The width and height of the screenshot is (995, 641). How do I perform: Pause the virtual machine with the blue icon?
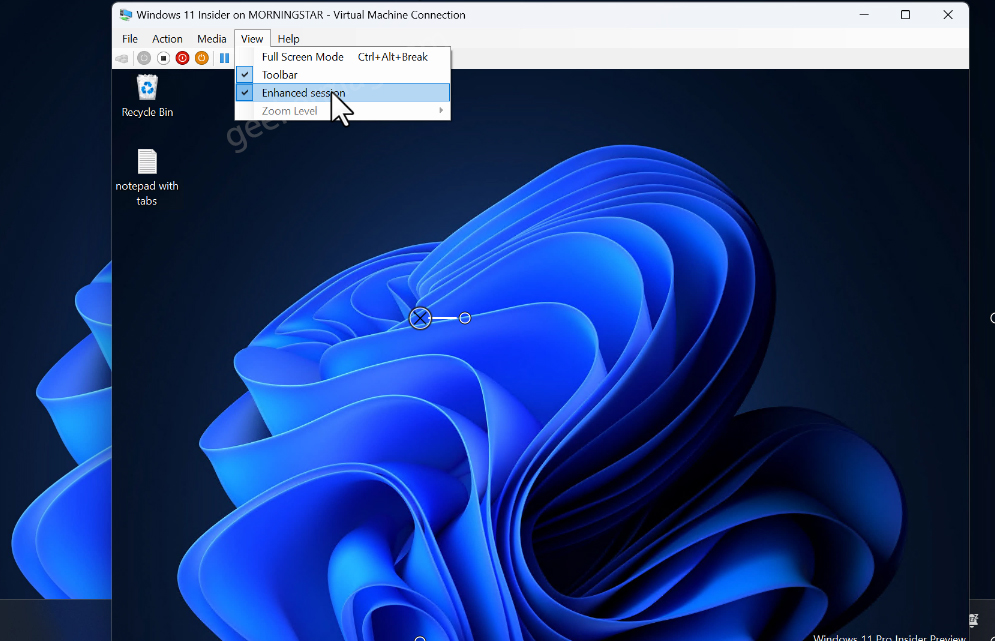224,58
